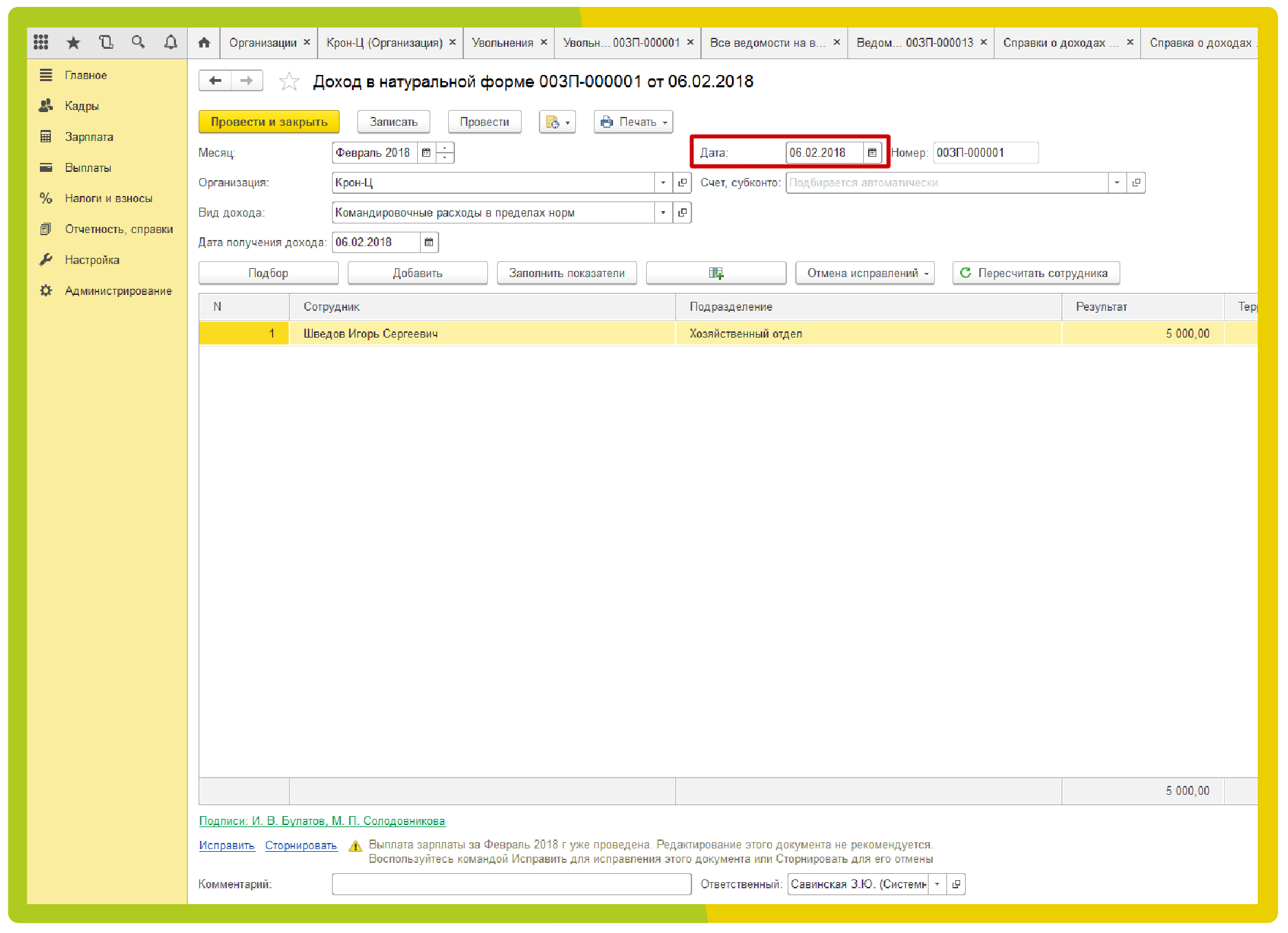Viewport: 1288px width, 933px height.
Task: Navigate forward with right arrow button
Action: pyautogui.click(x=247, y=81)
